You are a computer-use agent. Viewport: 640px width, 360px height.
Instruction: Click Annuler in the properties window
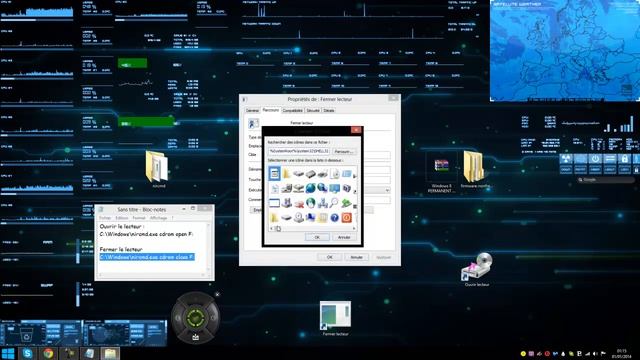pyautogui.click(x=356, y=257)
